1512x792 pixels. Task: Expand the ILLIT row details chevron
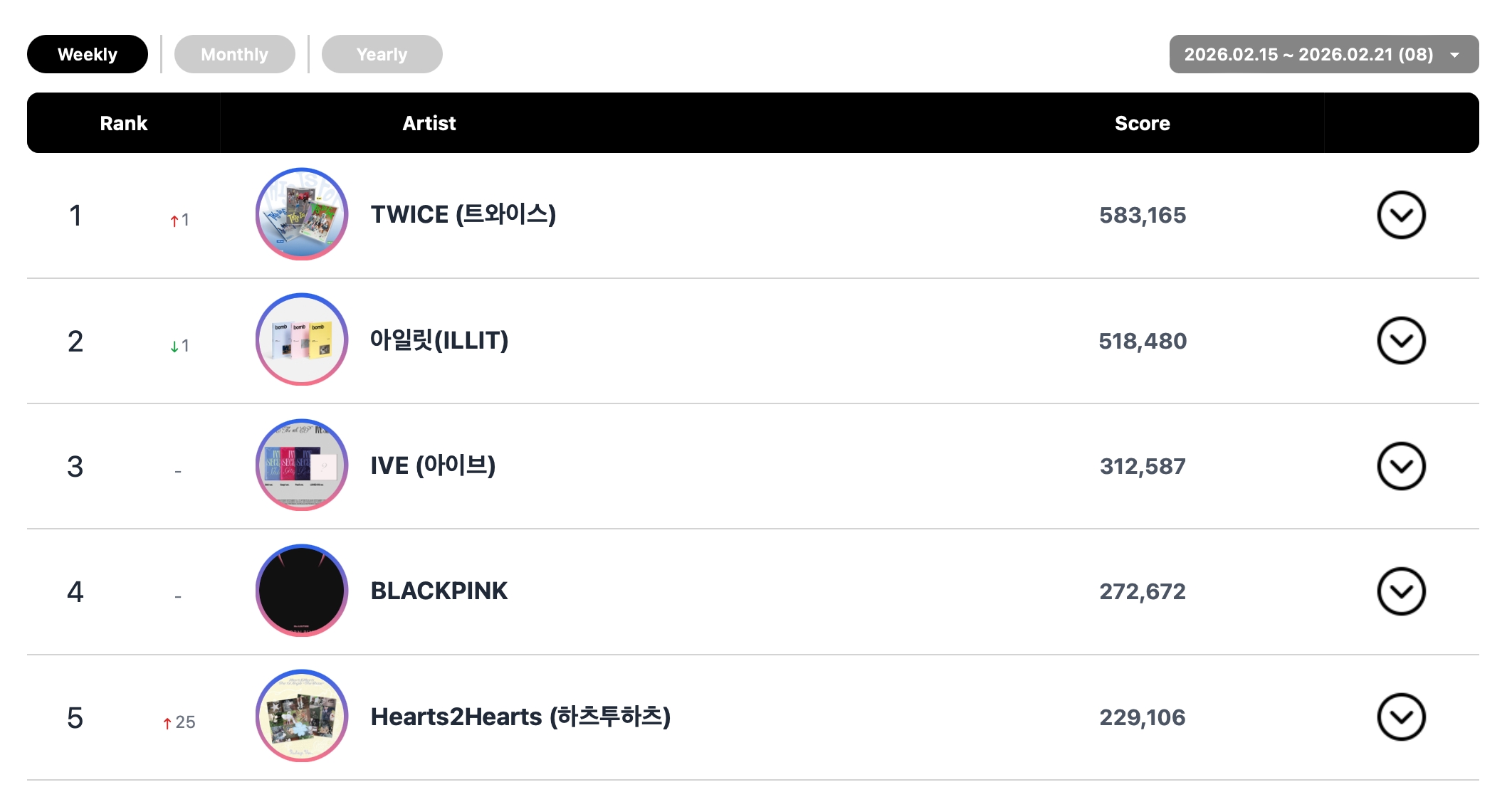[1401, 341]
